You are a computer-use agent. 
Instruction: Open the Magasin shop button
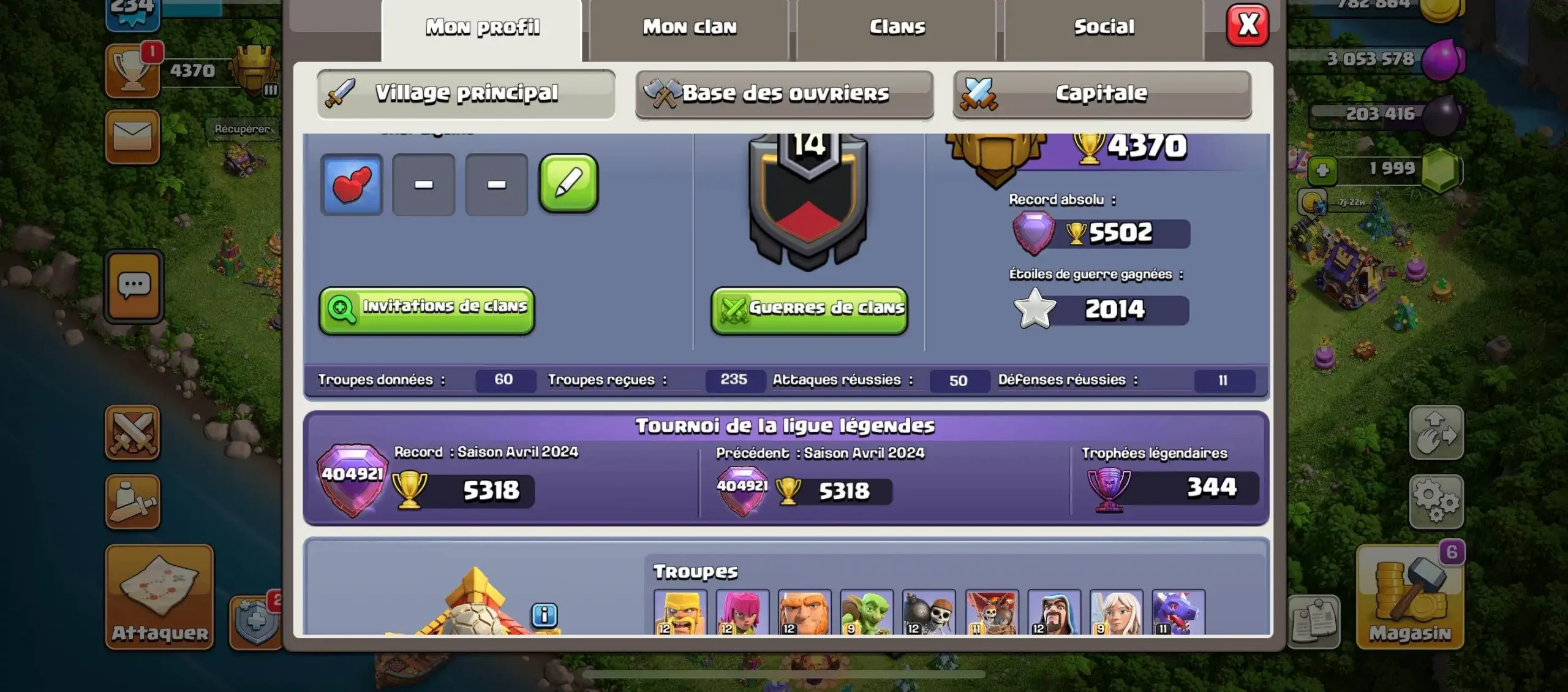(1410, 596)
